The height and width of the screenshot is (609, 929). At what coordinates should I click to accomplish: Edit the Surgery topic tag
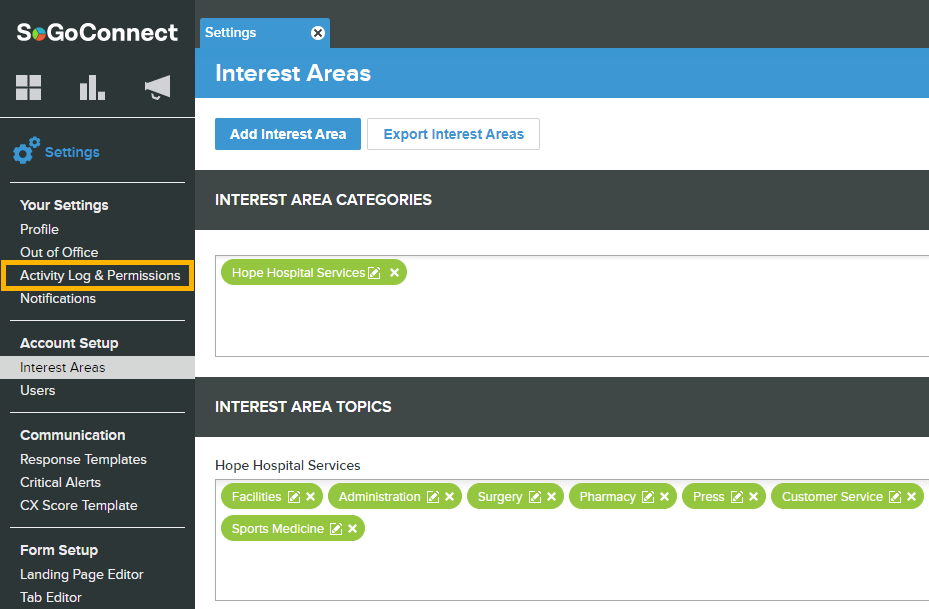pyautogui.click(x=535, y=497)
